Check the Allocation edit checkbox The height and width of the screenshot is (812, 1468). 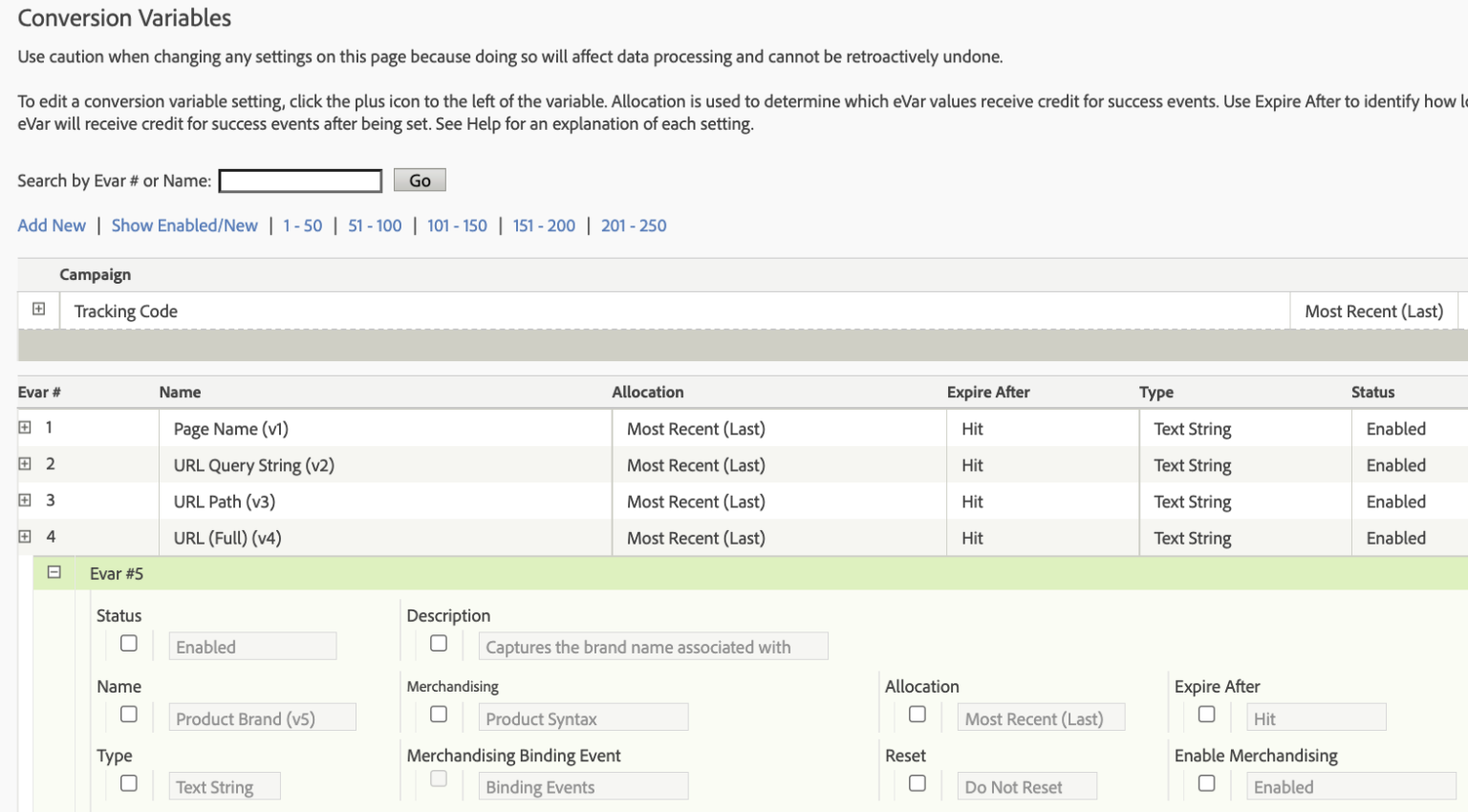click(917, 715)
